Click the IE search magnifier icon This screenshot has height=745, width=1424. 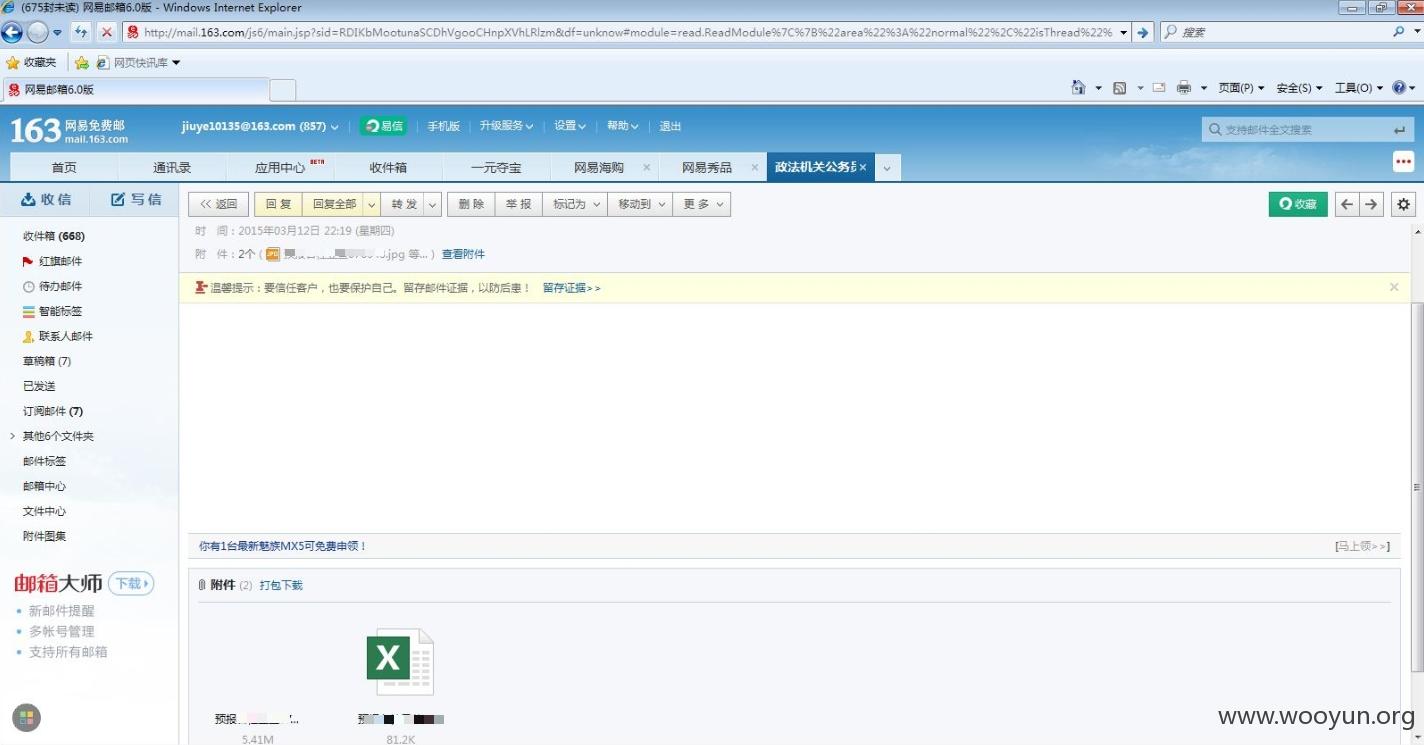[x=1399, y=32]
